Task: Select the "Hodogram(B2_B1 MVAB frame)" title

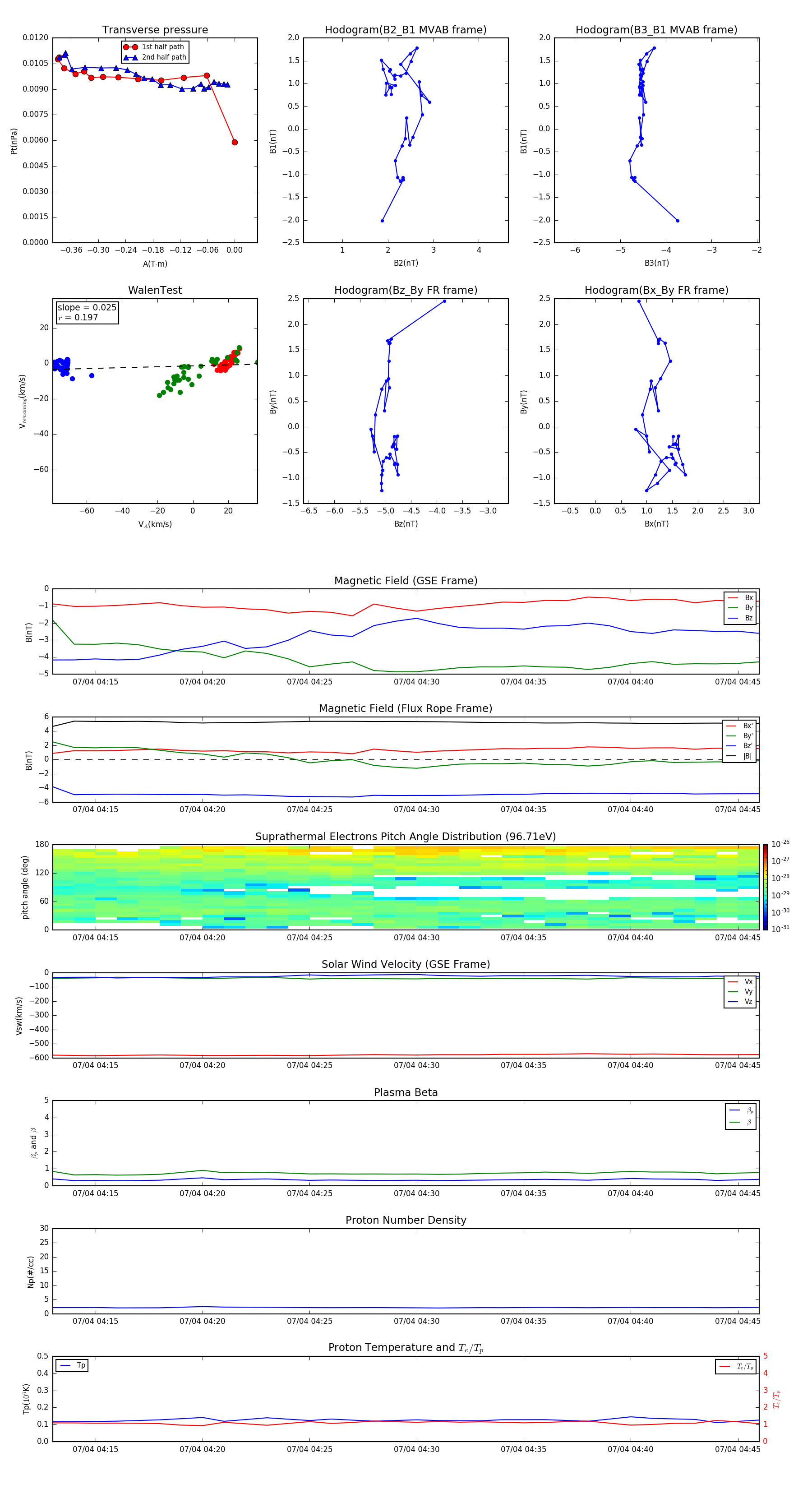Action: (x=406, y=30)
